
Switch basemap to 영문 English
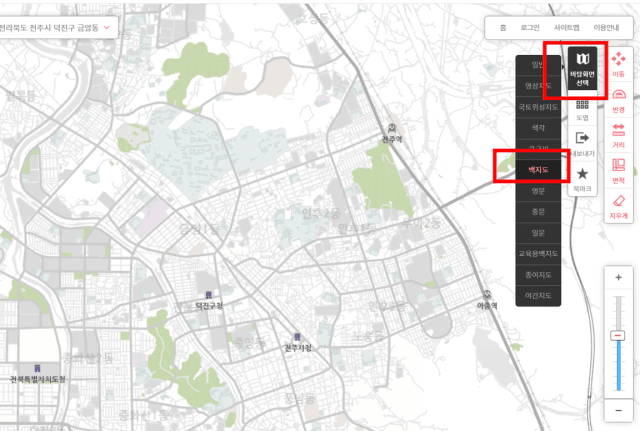point(538,191)
